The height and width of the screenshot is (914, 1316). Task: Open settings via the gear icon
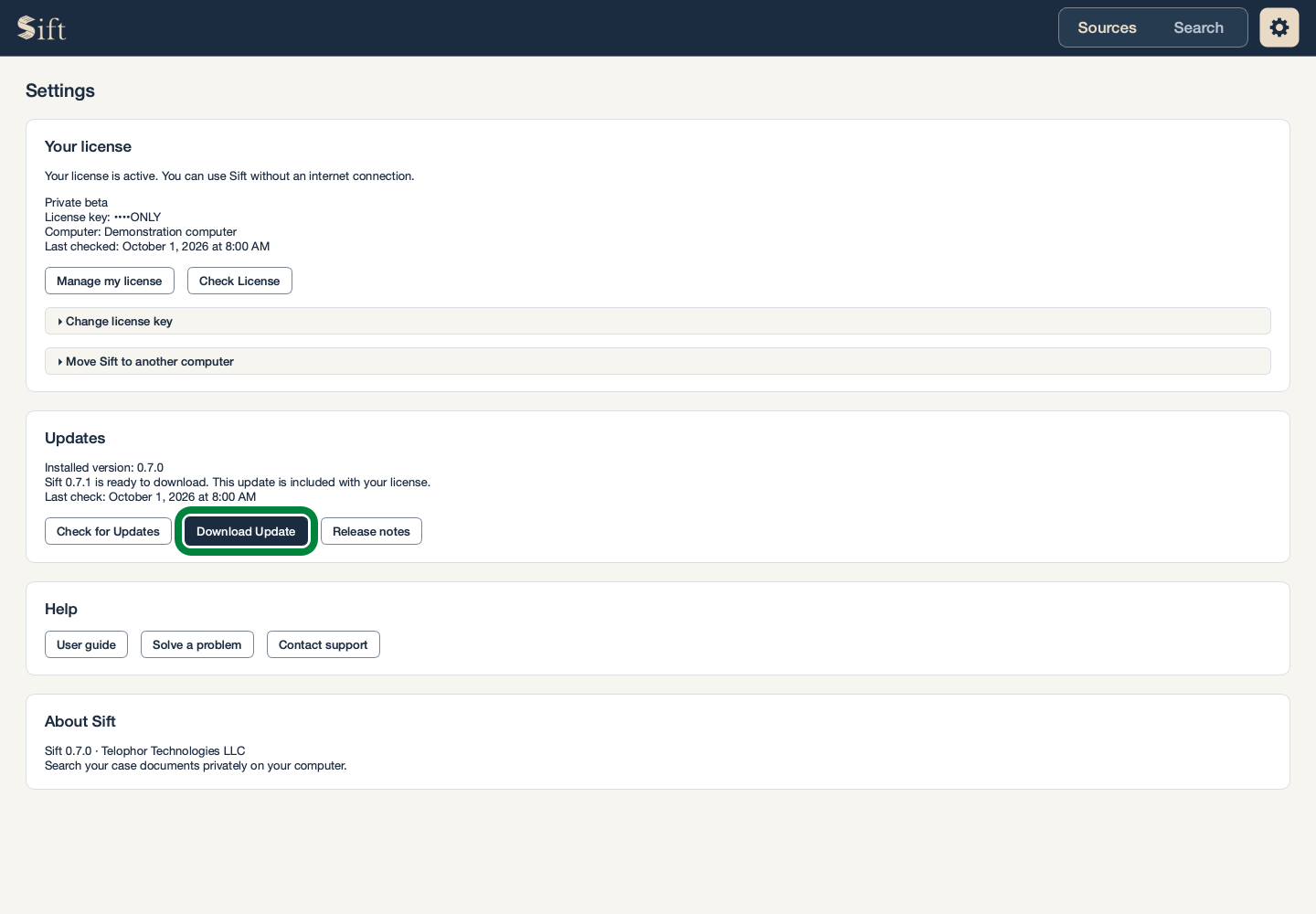tap(1279, 27)
